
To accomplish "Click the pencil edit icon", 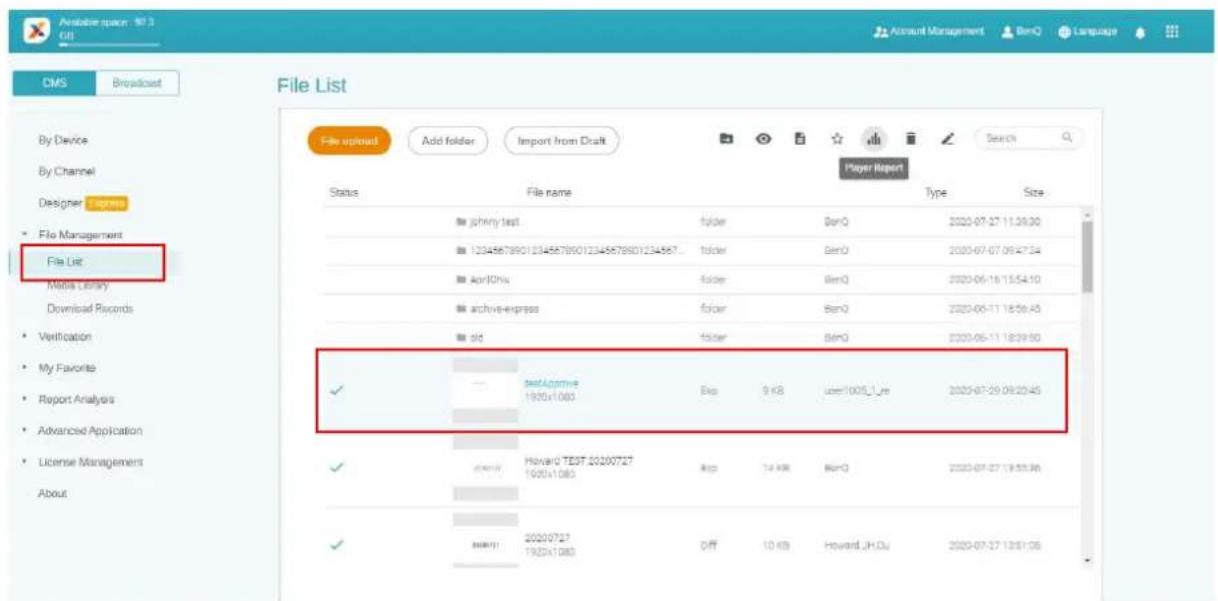I will [947, 140].
